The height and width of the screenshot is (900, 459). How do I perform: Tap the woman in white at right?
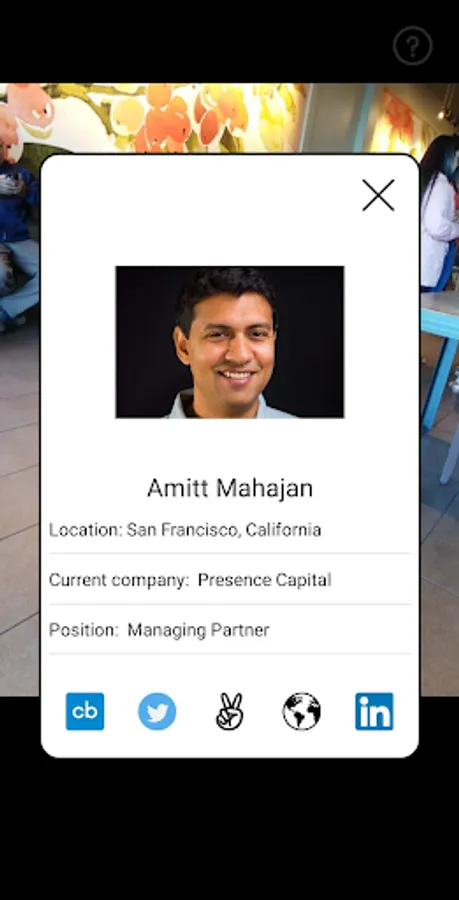coord(439,210)
